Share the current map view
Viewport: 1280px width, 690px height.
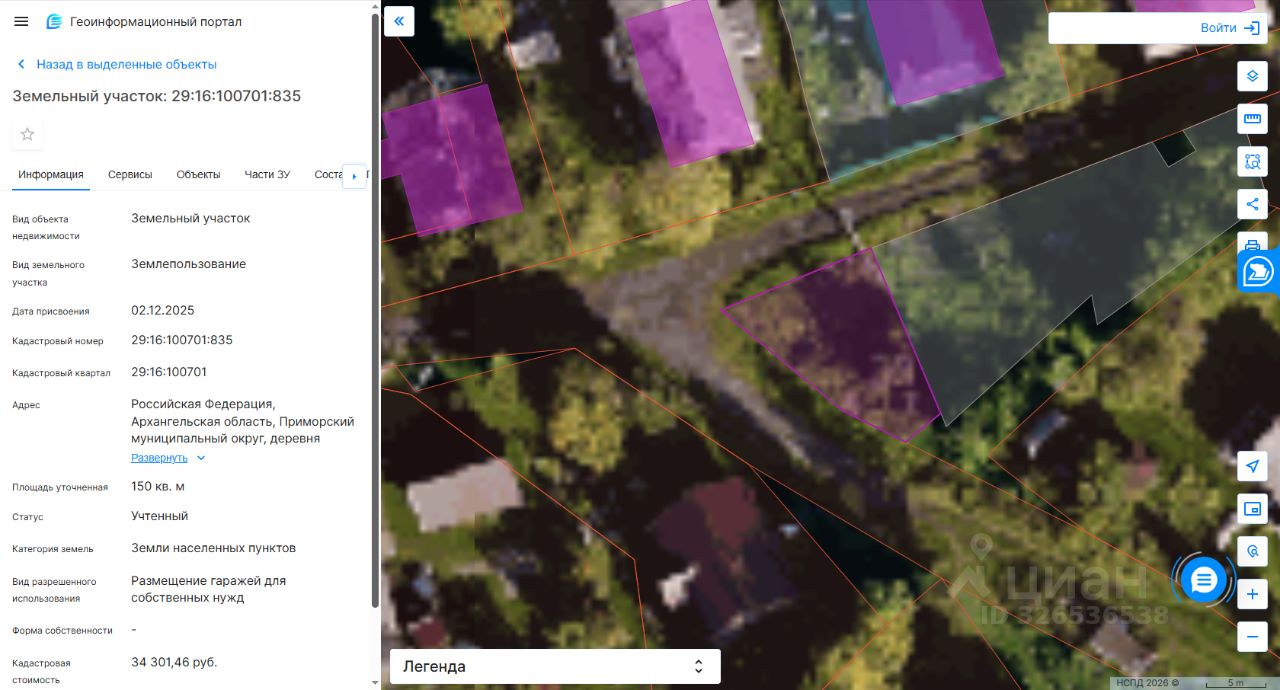click(x=1252, y=204)
